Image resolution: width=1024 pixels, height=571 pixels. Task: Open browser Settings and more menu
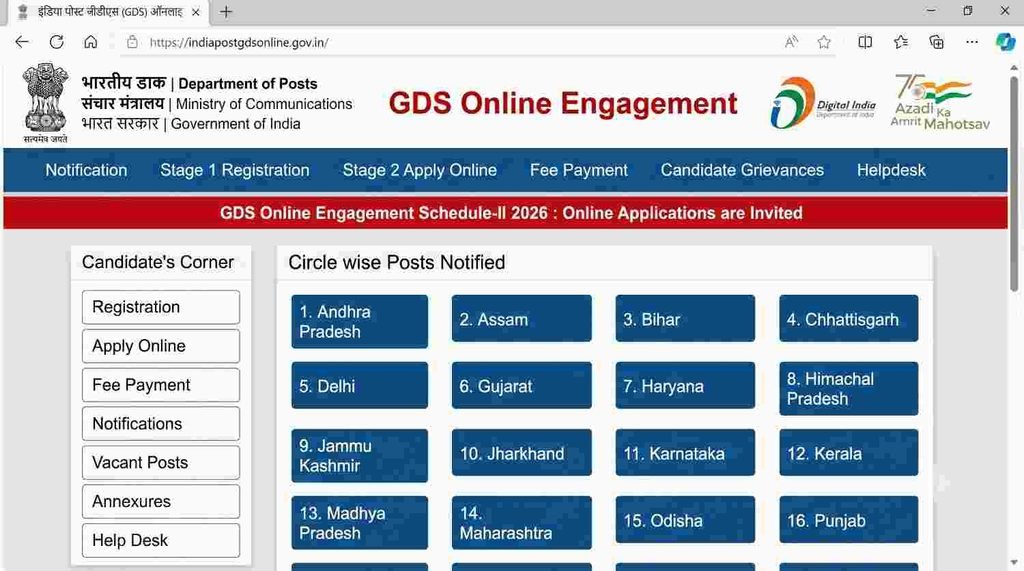(972, 42)
